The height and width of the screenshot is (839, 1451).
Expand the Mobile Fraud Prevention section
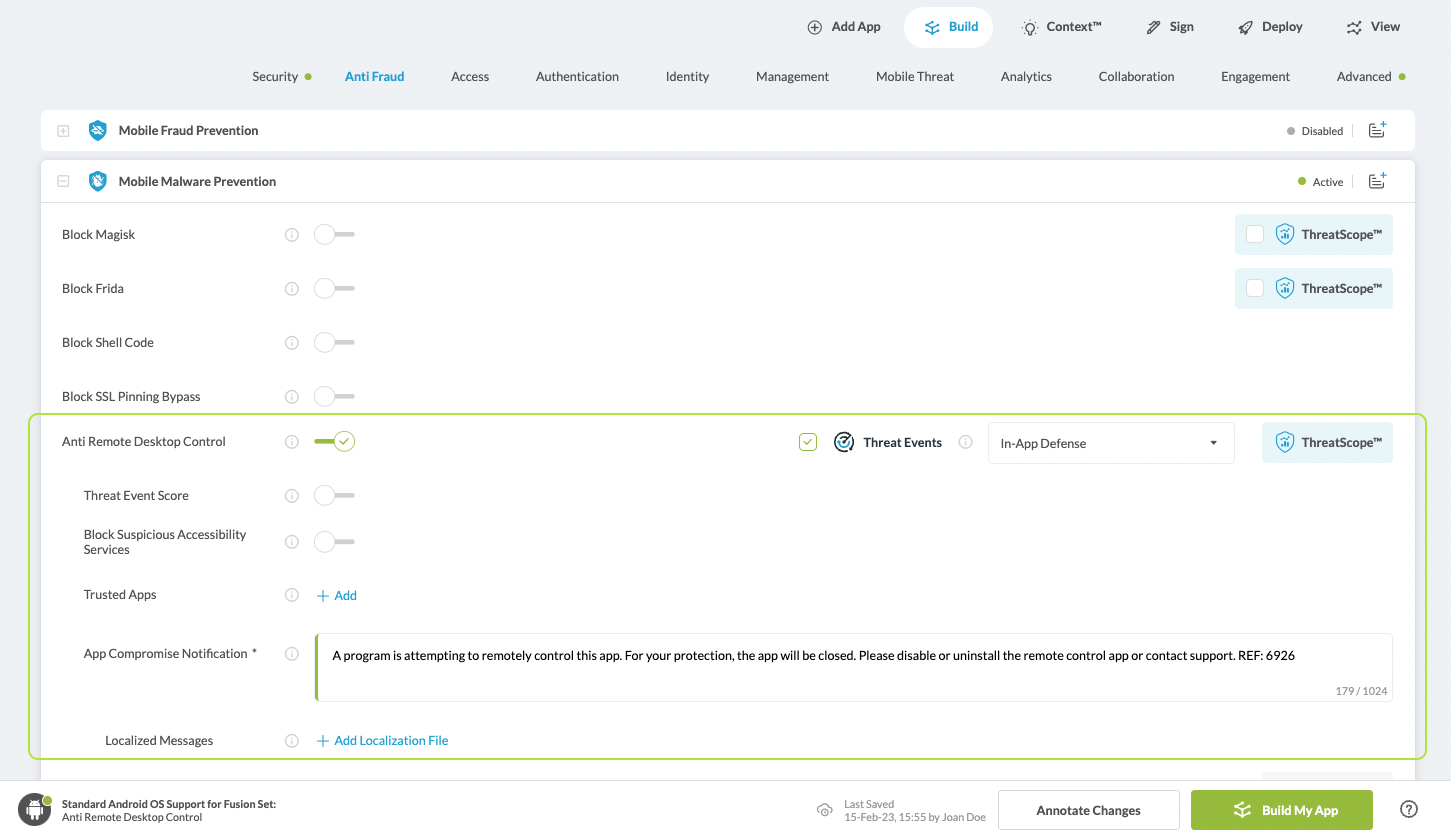63,131
